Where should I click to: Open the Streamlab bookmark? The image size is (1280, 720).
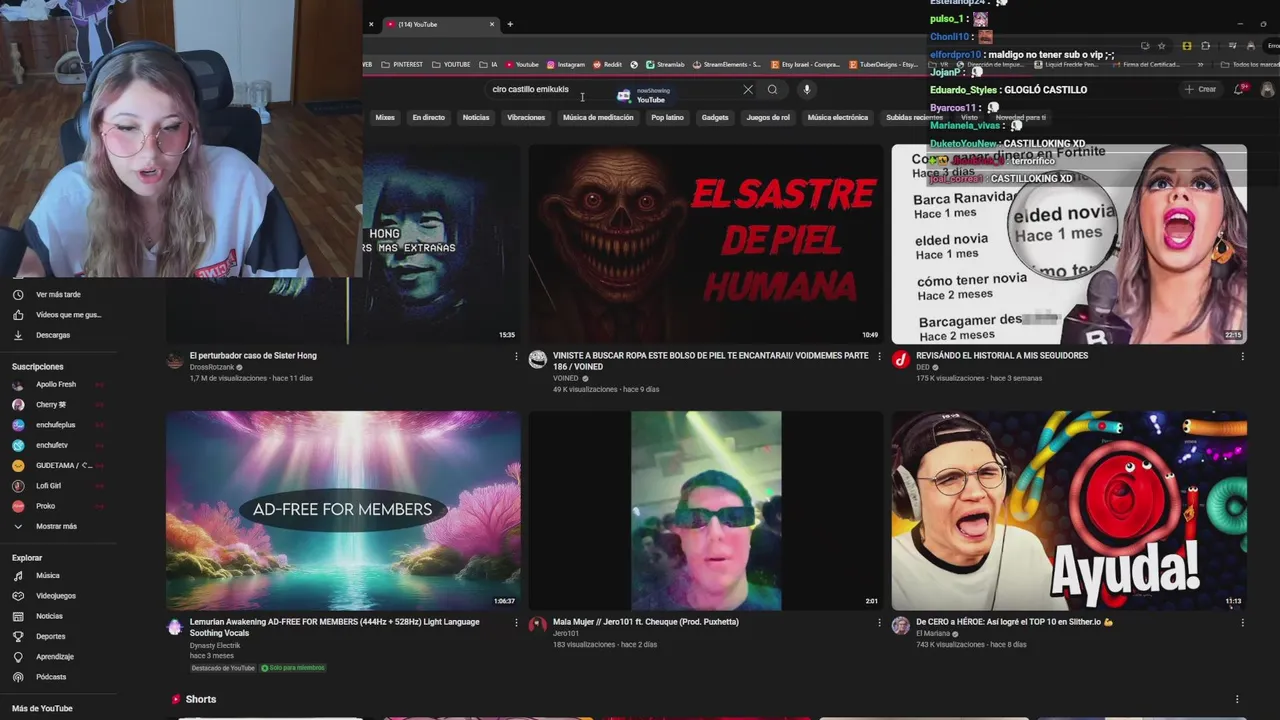(665, 64)
